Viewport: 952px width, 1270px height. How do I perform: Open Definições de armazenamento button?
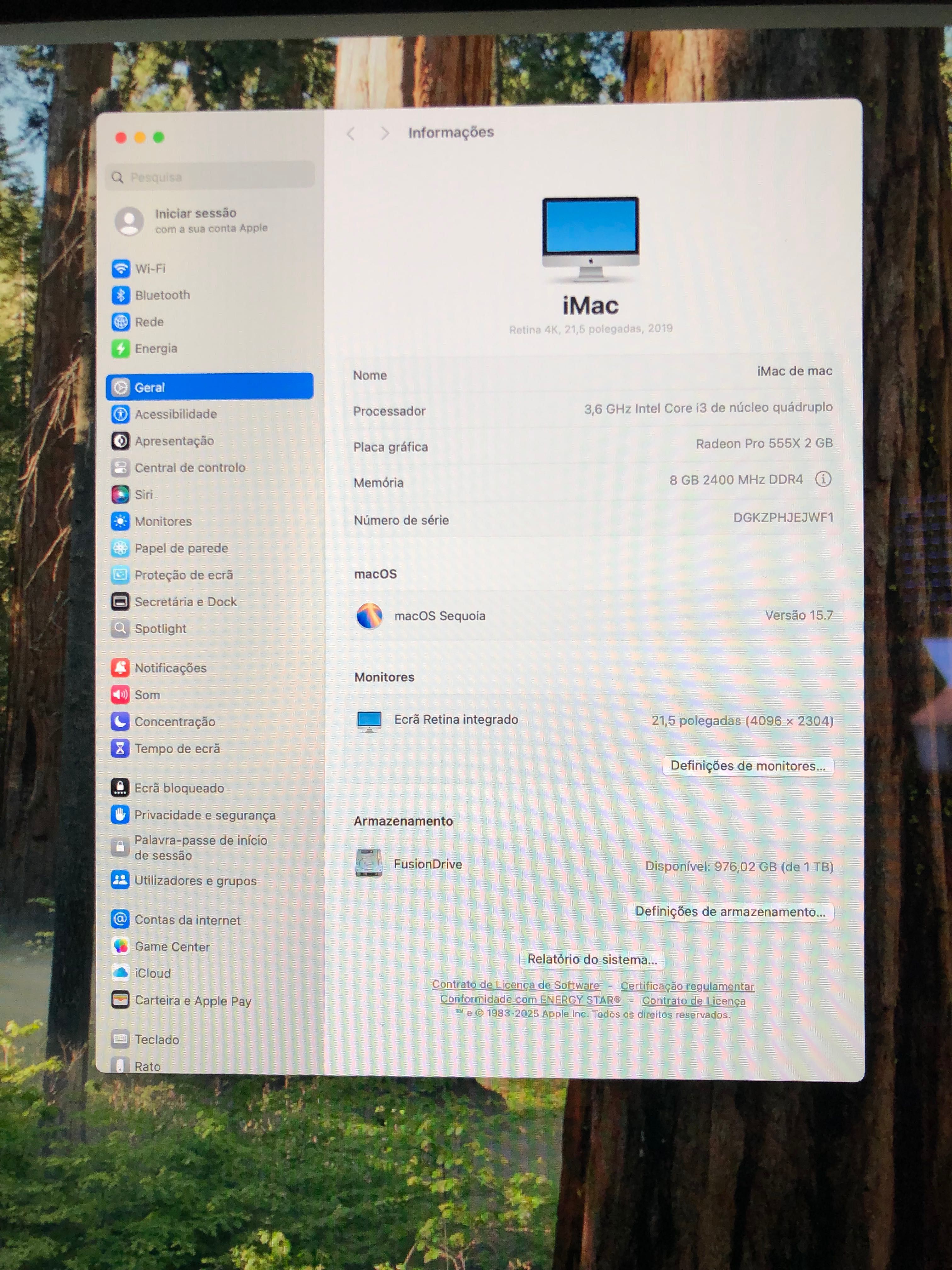[730, 912]
